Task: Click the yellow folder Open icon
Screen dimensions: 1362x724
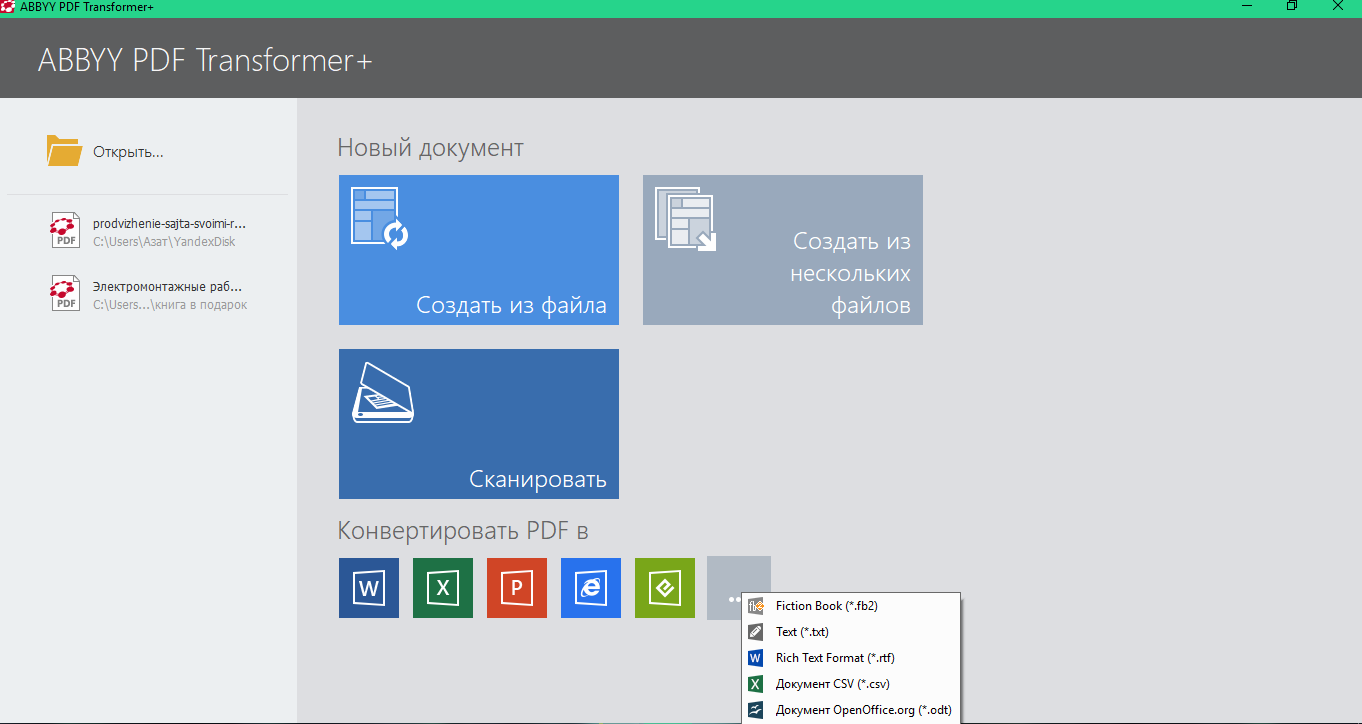Action: point(64,150)
